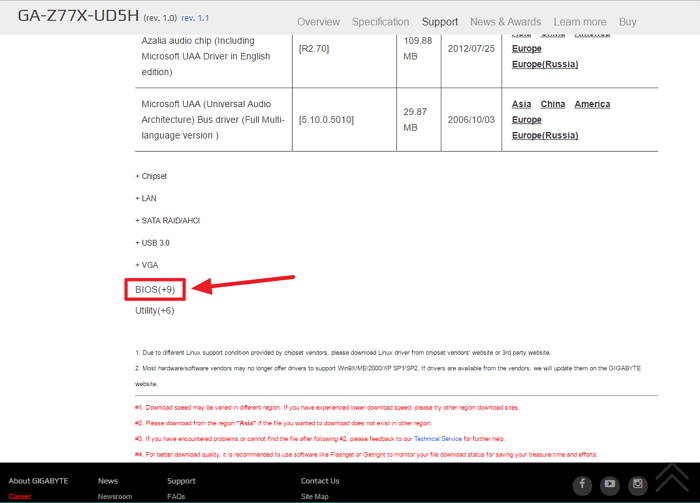Click the Microsoft UAA Bus driver description
The height and width of the screenshot is (503, 700).
tap(213, 120)
